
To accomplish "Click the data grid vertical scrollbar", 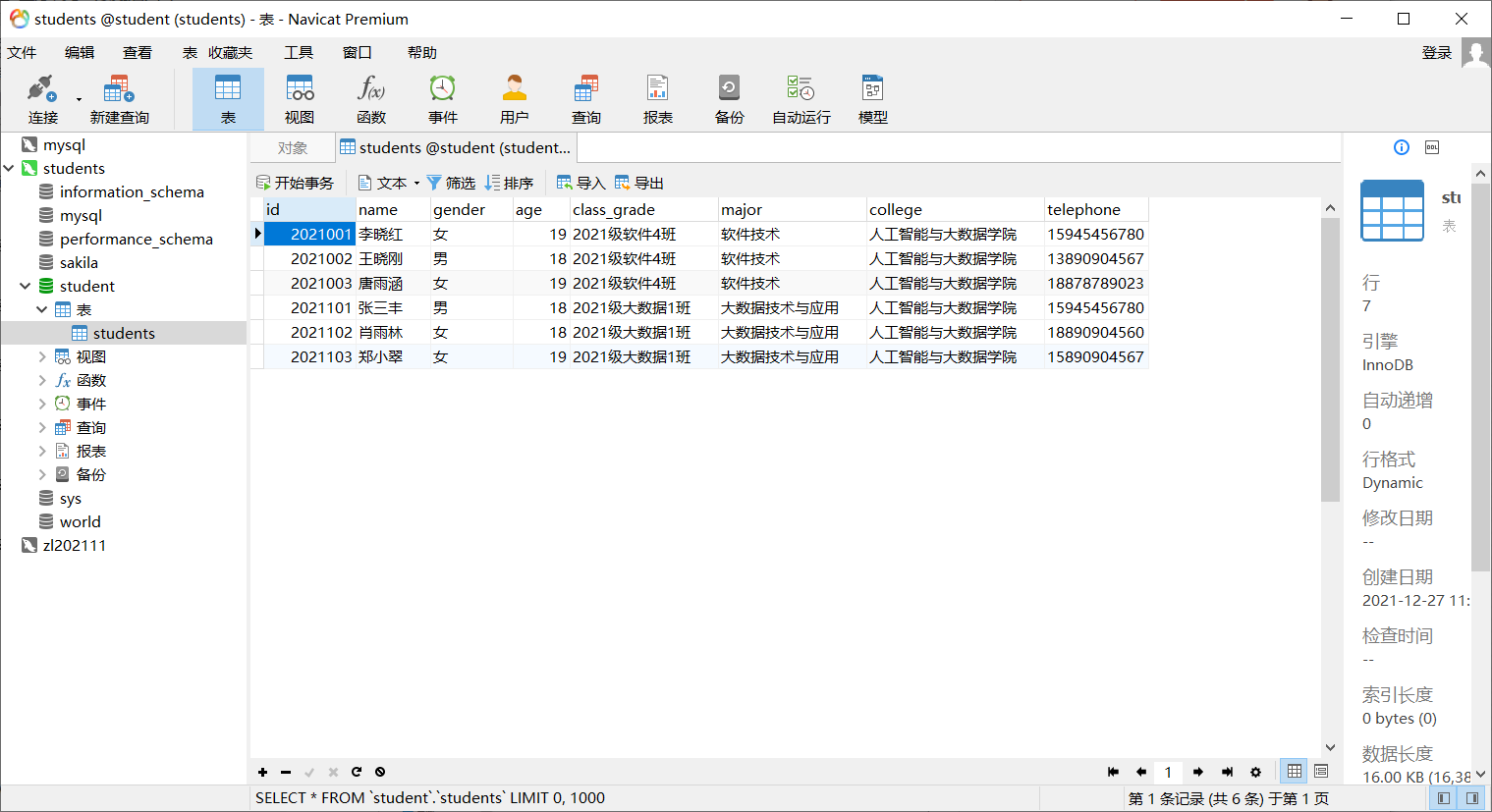I will click(1330, 359).
